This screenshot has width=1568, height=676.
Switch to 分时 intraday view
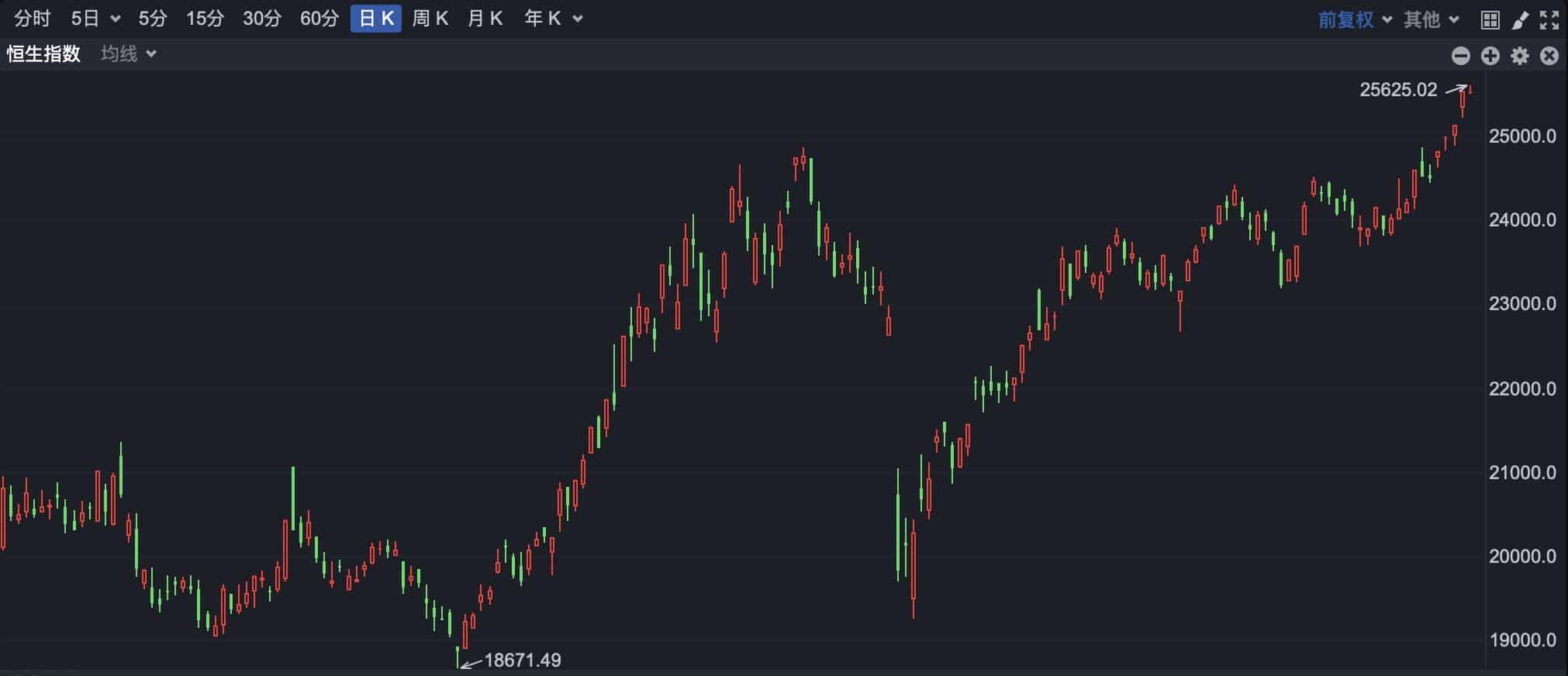[33, 19]
